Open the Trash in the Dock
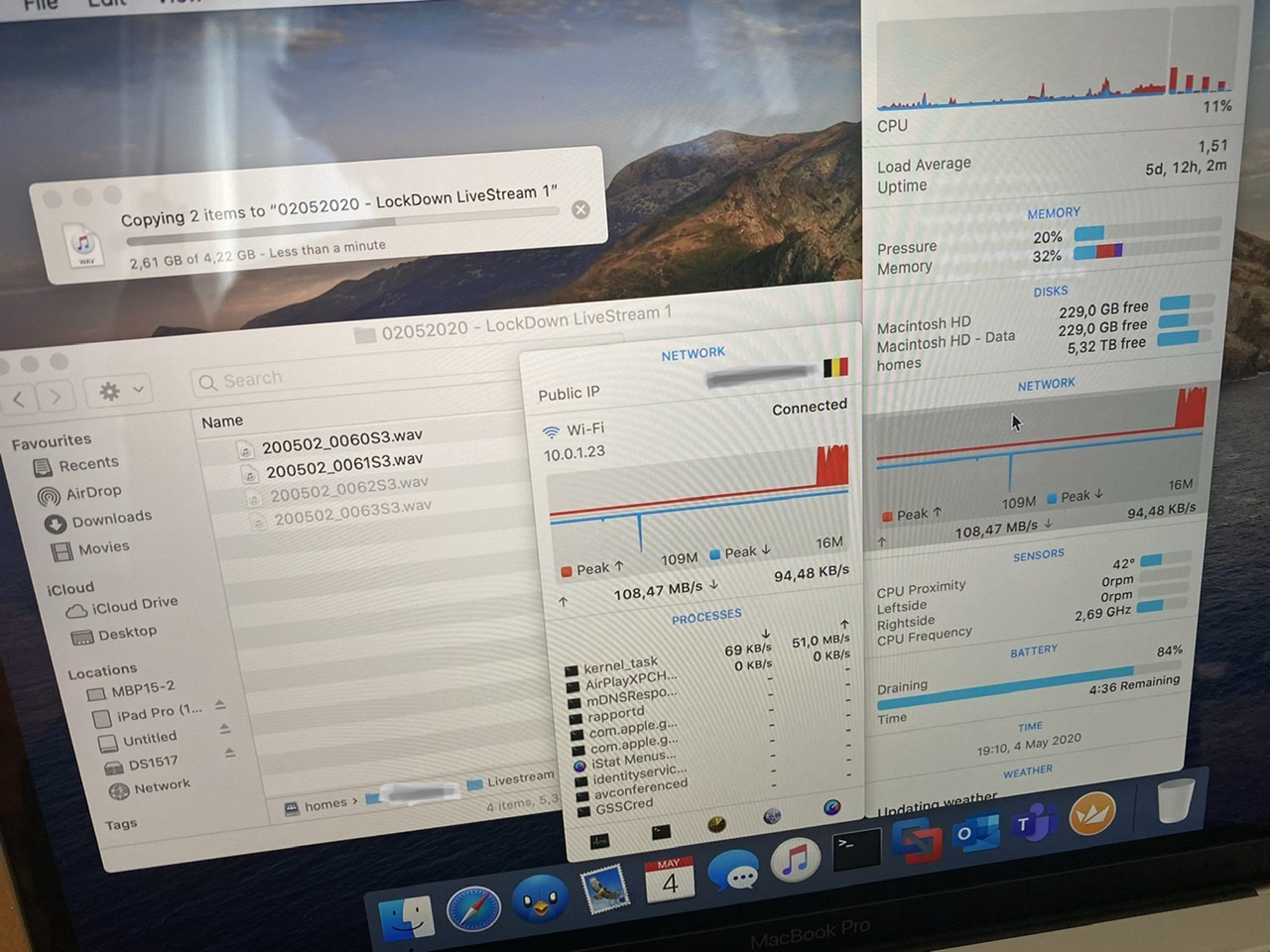The image size is (1270, 952). [1176, 800]
